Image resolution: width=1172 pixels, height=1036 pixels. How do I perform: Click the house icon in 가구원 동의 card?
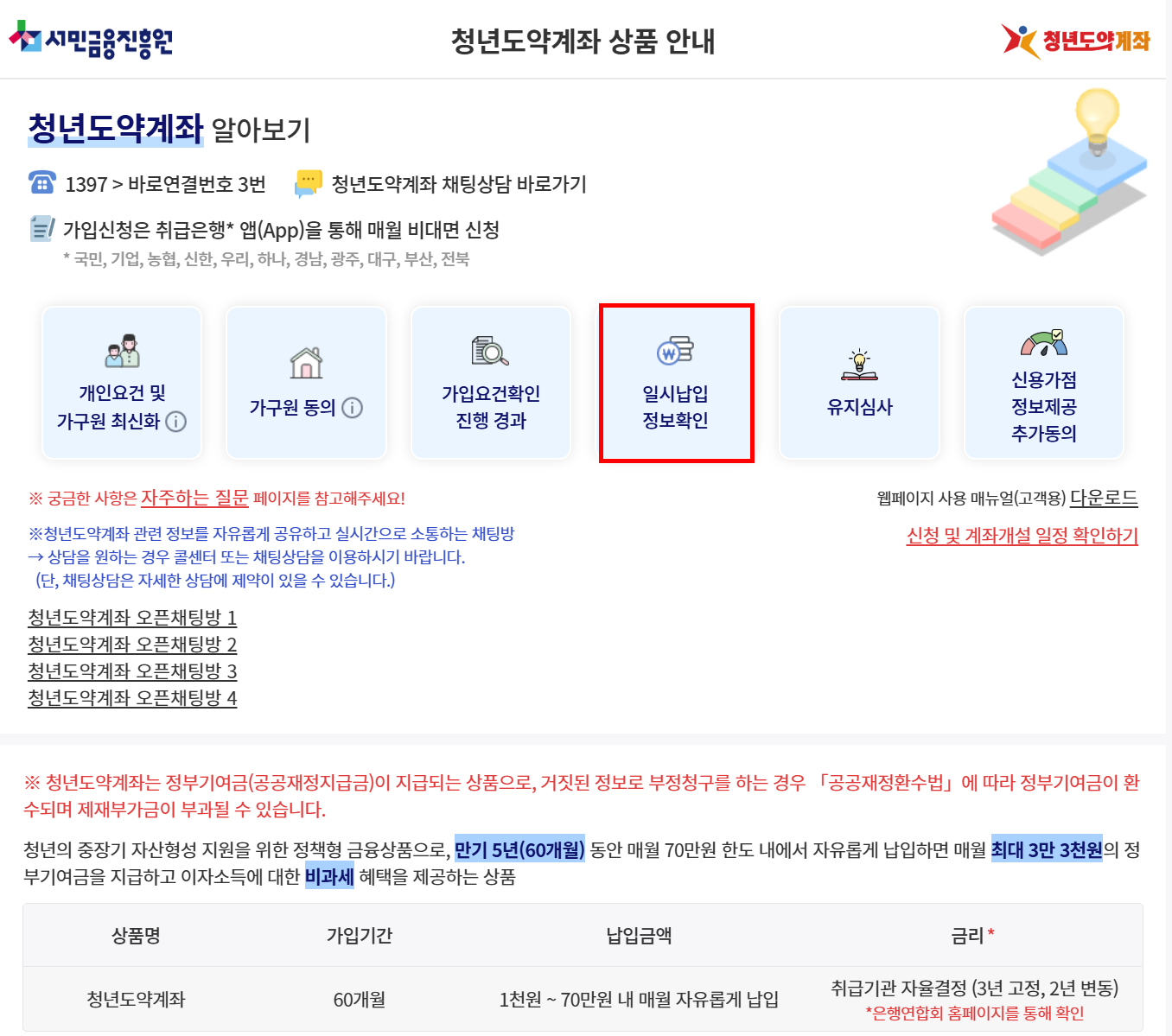click(306, 363)
